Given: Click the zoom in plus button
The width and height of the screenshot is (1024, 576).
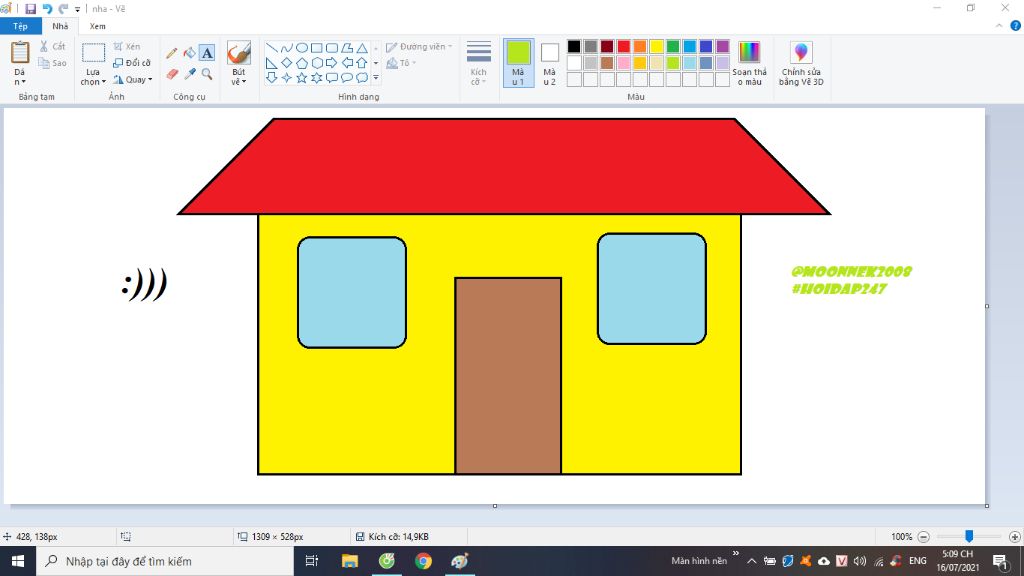Looking at the screenshot, I should (x=1014, y=537).
